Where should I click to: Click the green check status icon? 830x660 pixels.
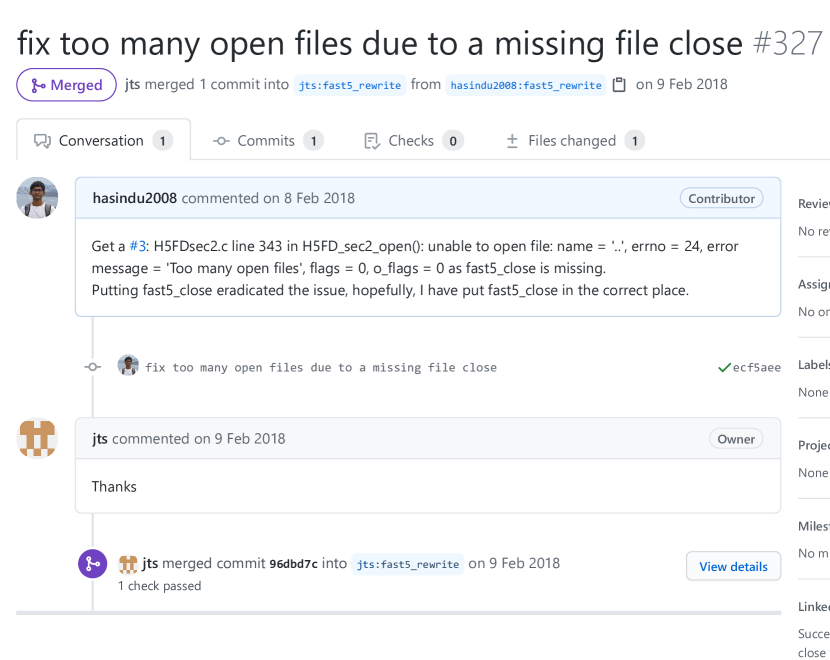point(724,368)
